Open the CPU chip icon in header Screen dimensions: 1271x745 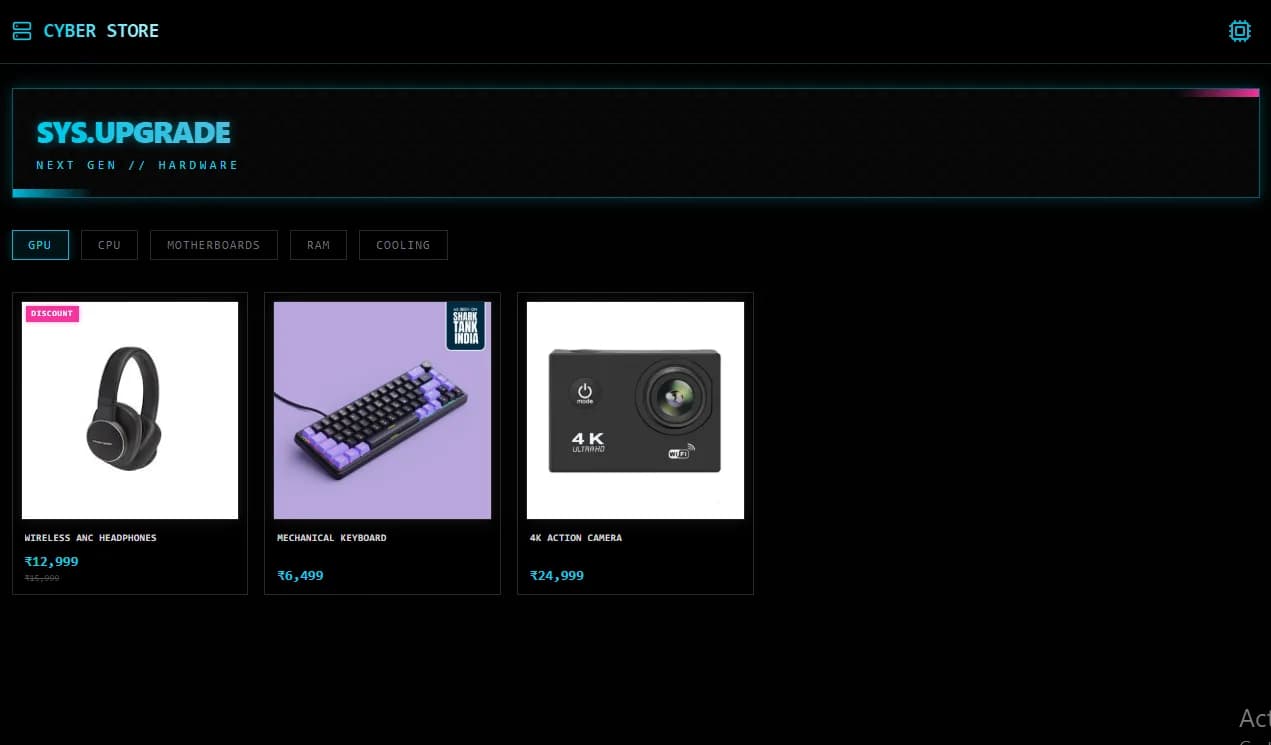click(x=1239, y=31)
